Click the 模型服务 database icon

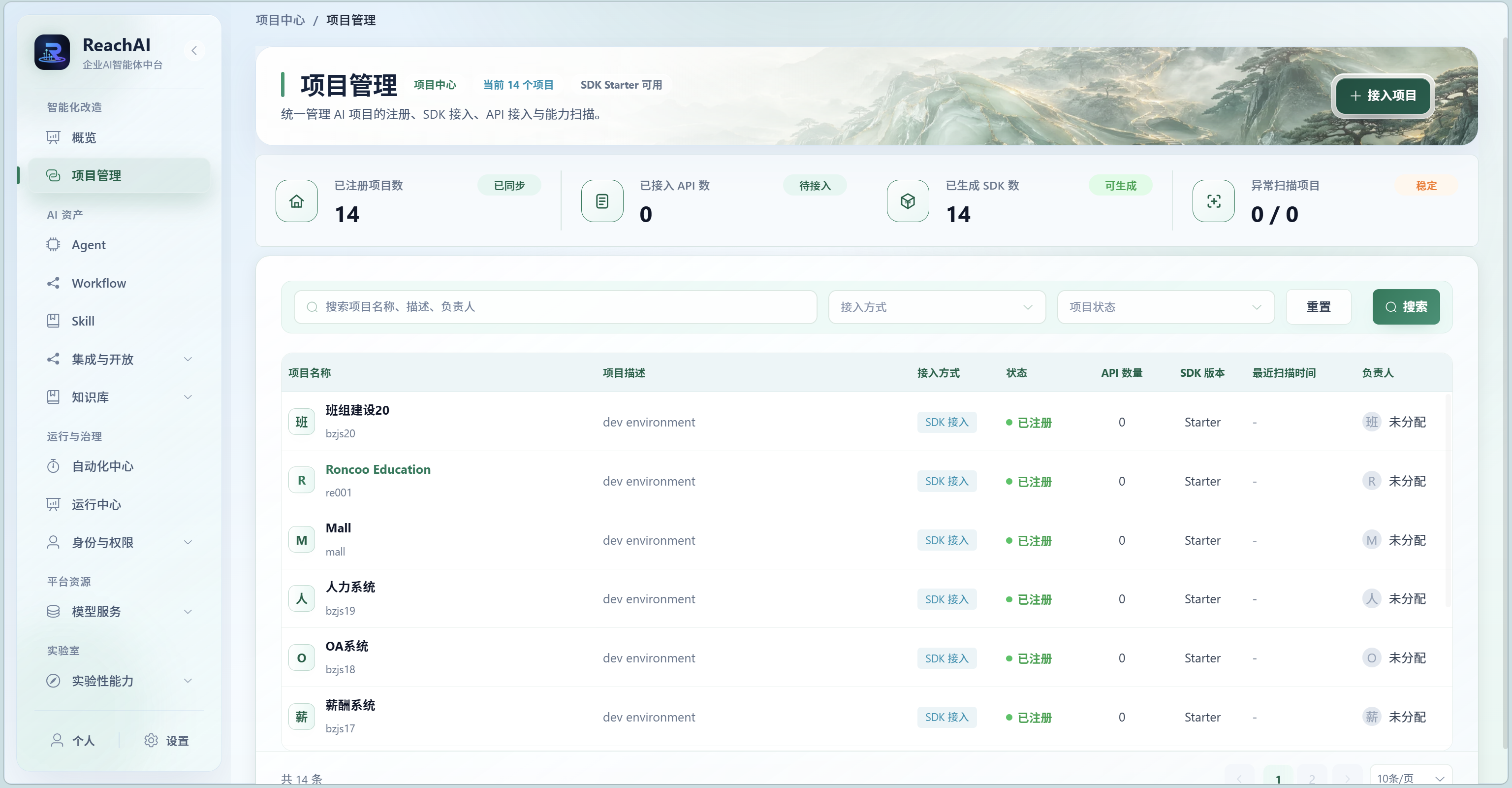tap(54, 611)
